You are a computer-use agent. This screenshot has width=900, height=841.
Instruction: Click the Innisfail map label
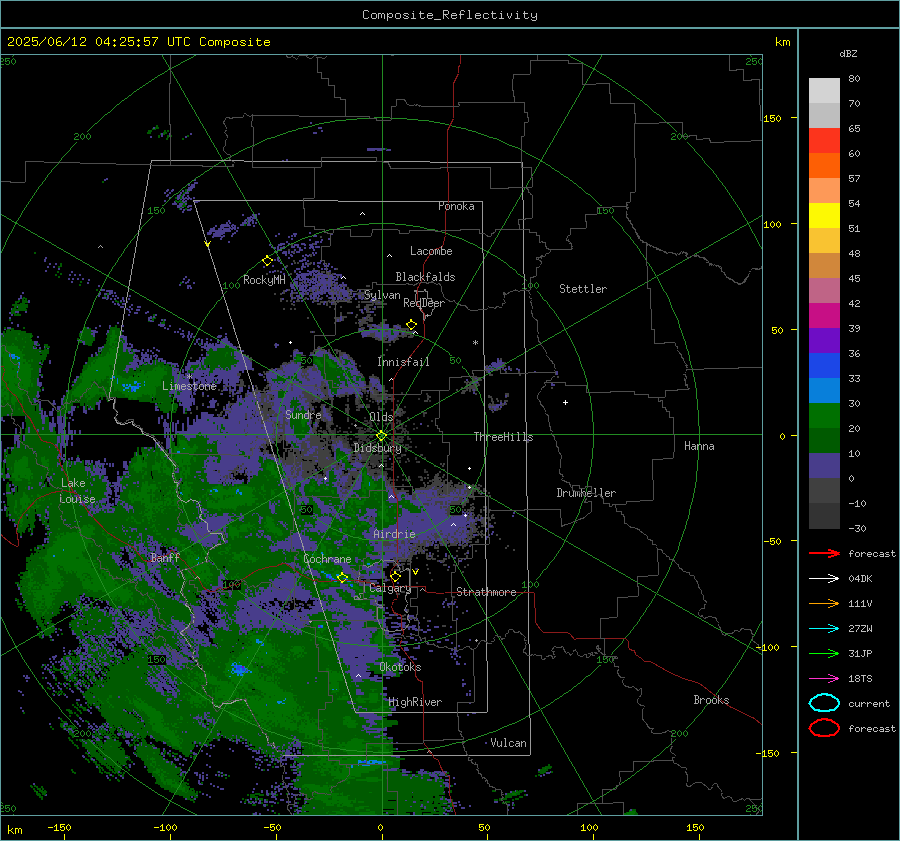click(x=403, y=362)
